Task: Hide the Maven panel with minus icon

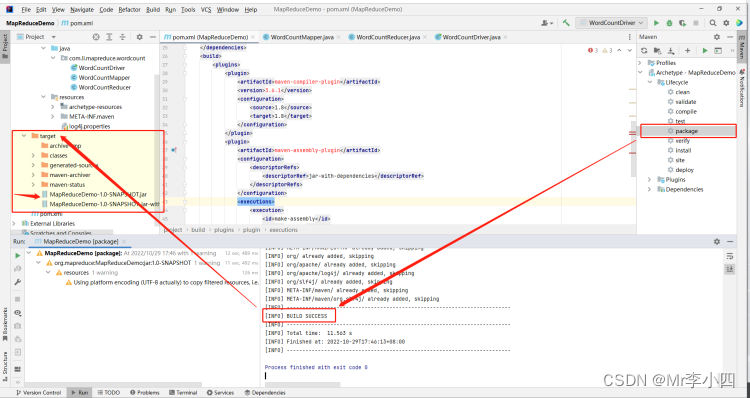Action: pyautogui.click(x=730, y=37)
